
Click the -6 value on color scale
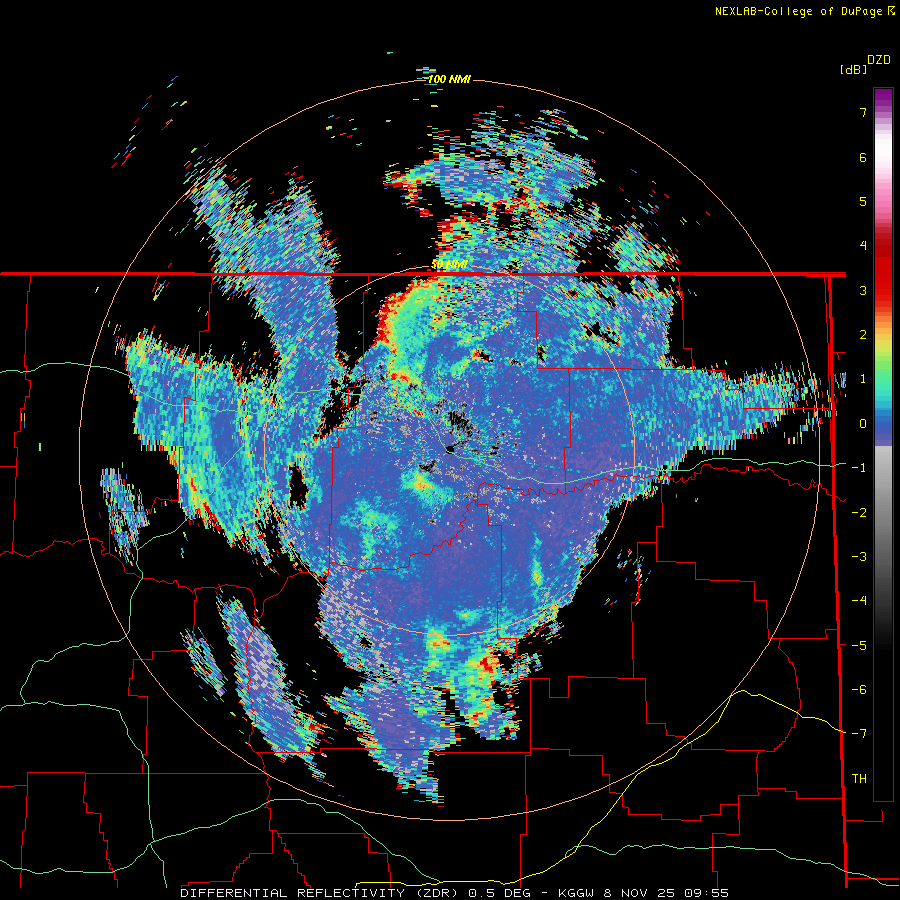[859, 690]
